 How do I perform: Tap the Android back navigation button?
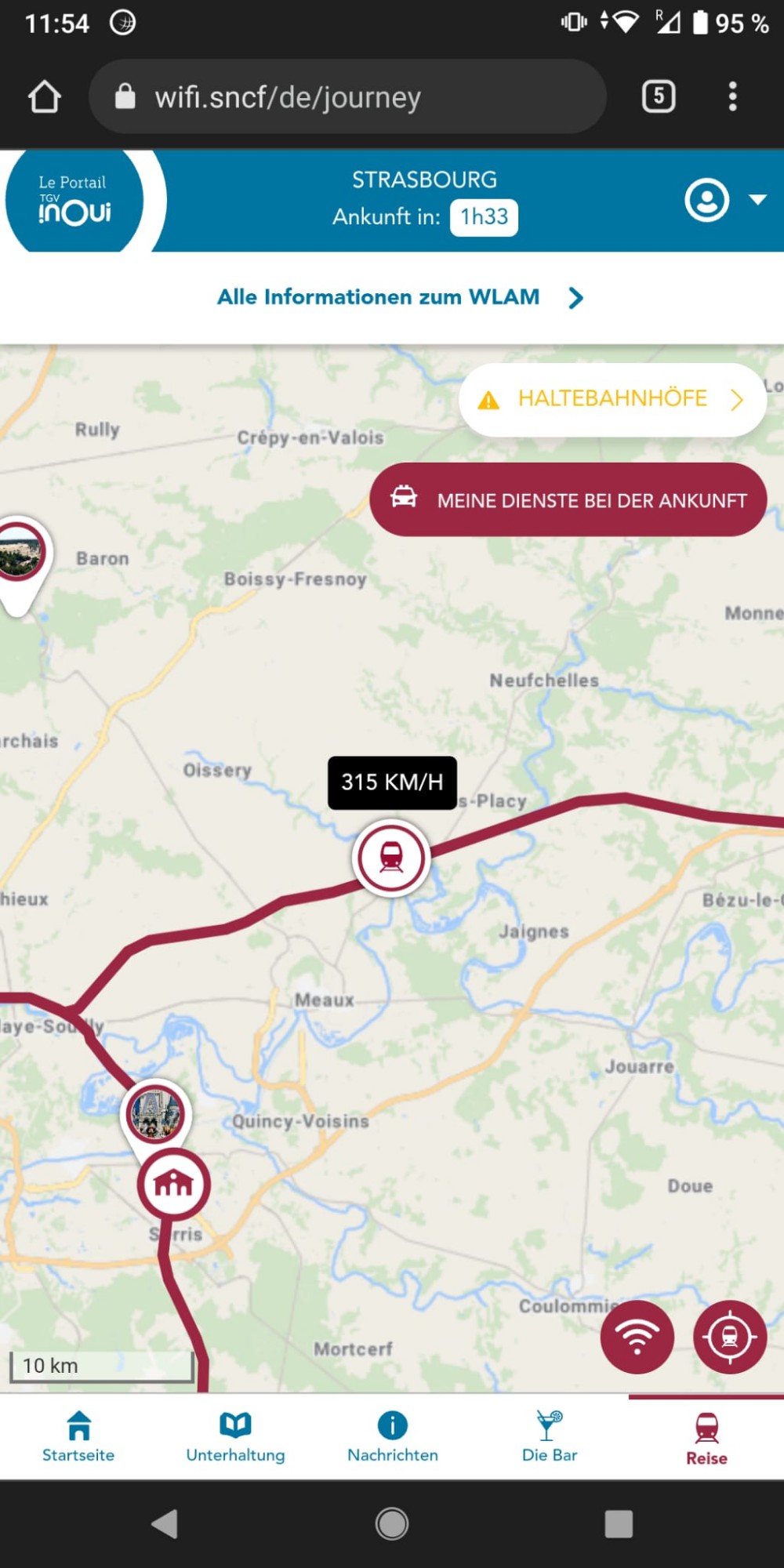coord(165,1524)
